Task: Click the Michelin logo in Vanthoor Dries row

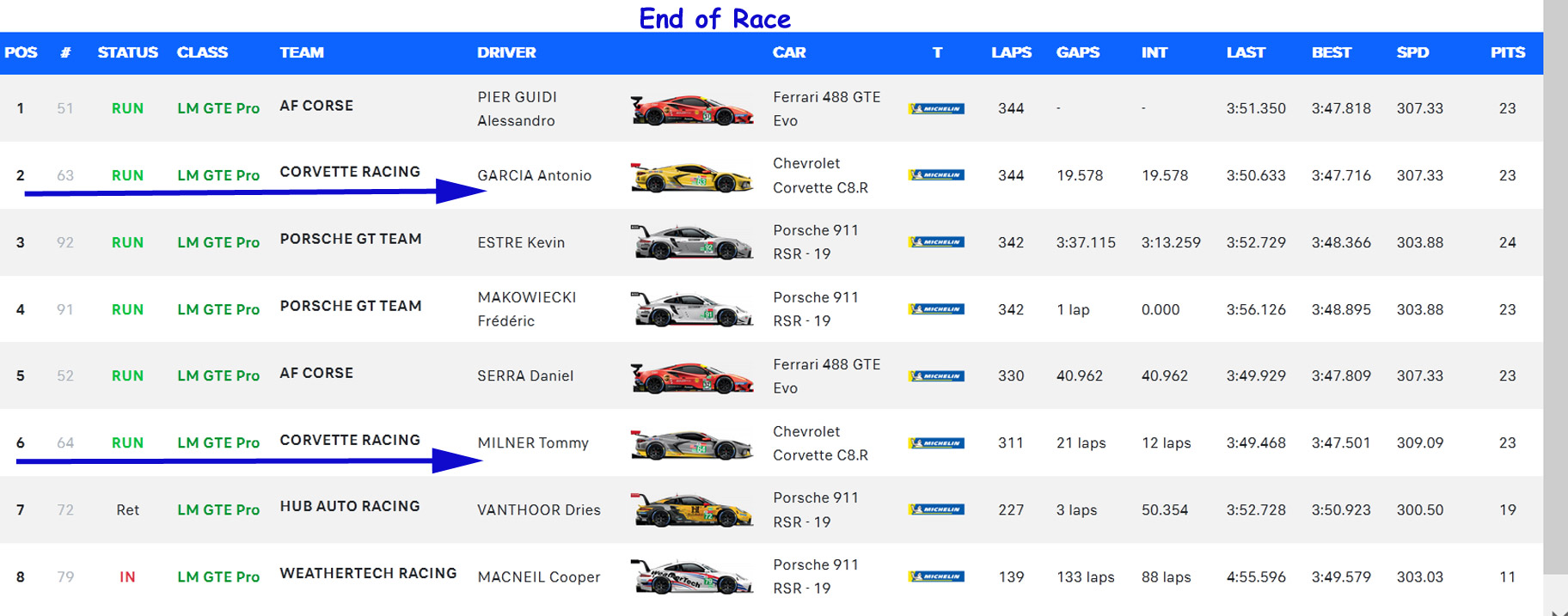Action: click(936, 509)
